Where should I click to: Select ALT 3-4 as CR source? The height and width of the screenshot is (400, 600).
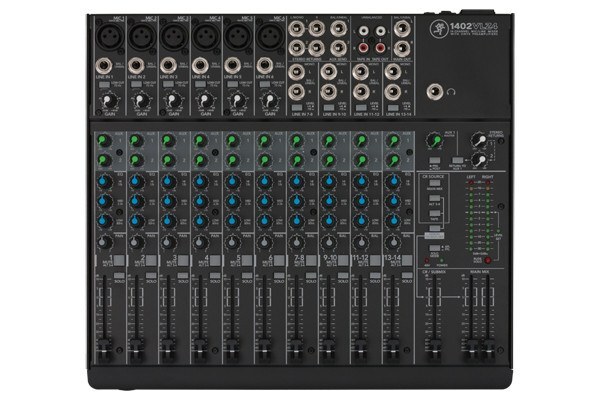434,198
